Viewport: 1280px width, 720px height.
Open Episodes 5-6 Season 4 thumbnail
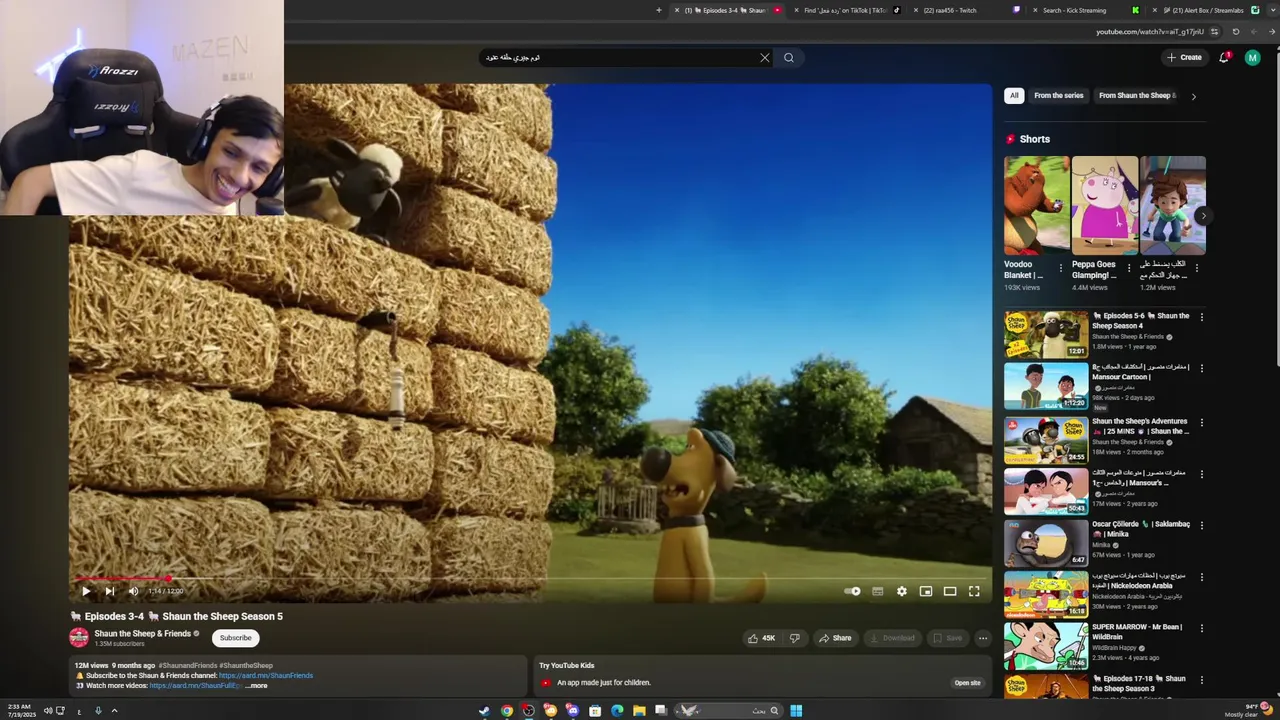[x=1046, y=334]
